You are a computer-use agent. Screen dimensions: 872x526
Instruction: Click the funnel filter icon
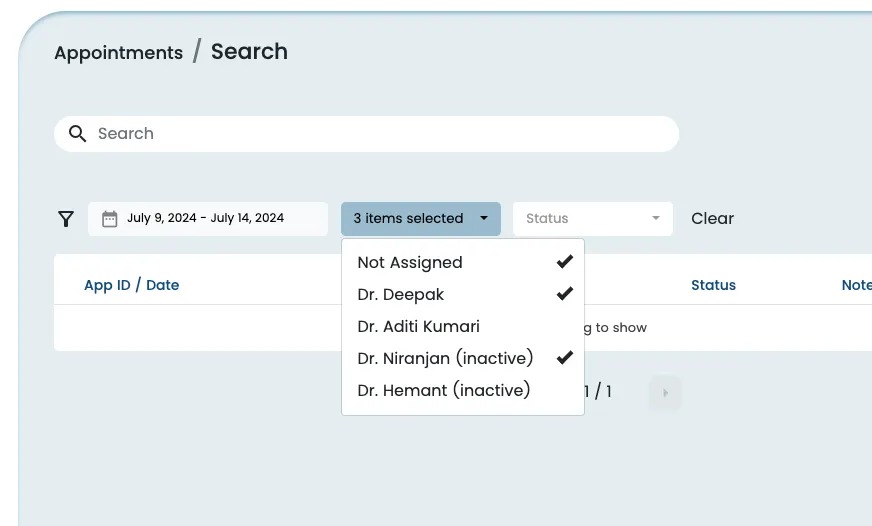tap(66, 219)
